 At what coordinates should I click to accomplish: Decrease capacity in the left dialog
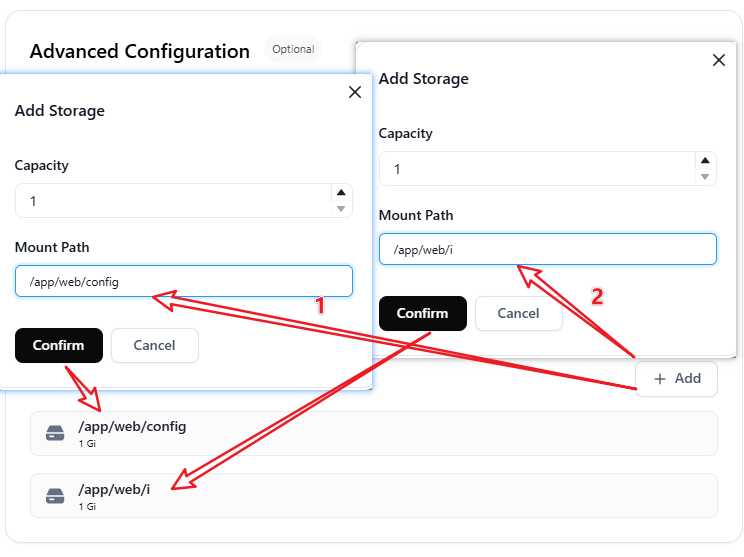[x=341, y=209]
